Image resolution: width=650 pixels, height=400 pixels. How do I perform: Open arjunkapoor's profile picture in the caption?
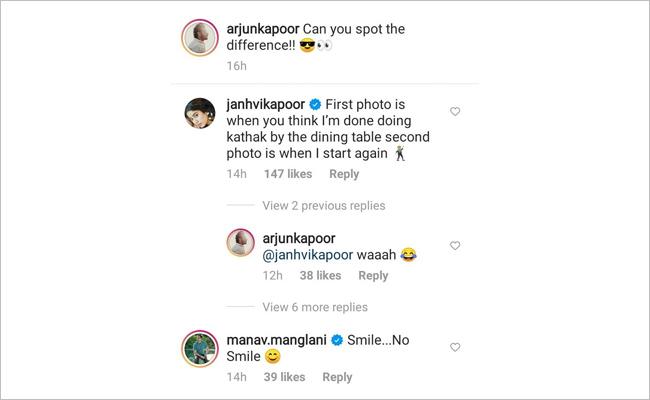(201, 38)
